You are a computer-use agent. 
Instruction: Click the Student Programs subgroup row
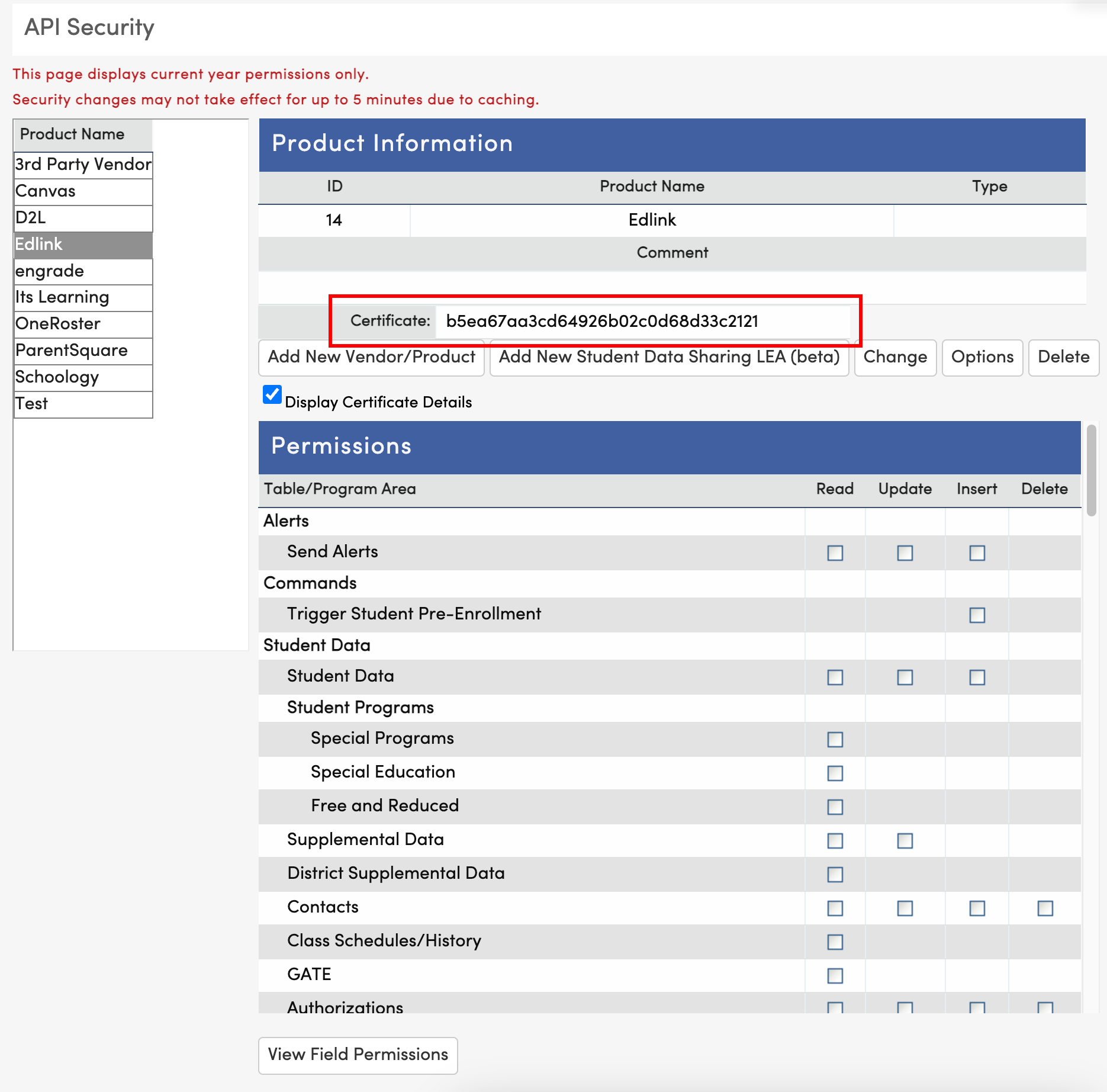click(x=670, y=708)
